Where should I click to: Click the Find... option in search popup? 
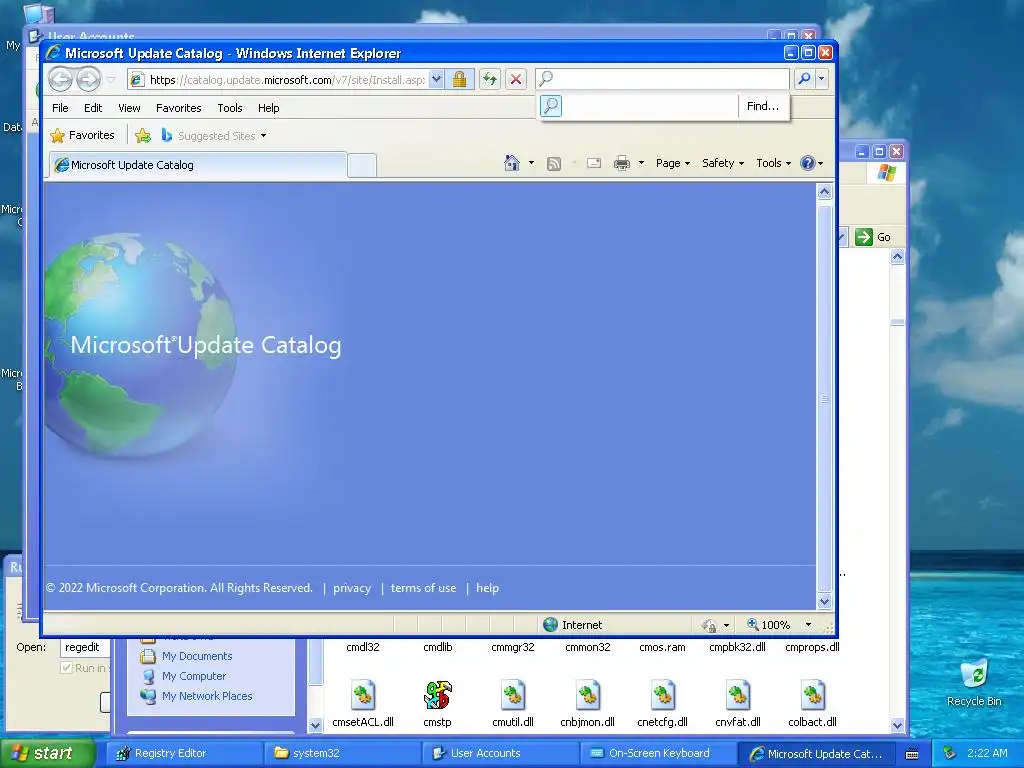[763, 106]
